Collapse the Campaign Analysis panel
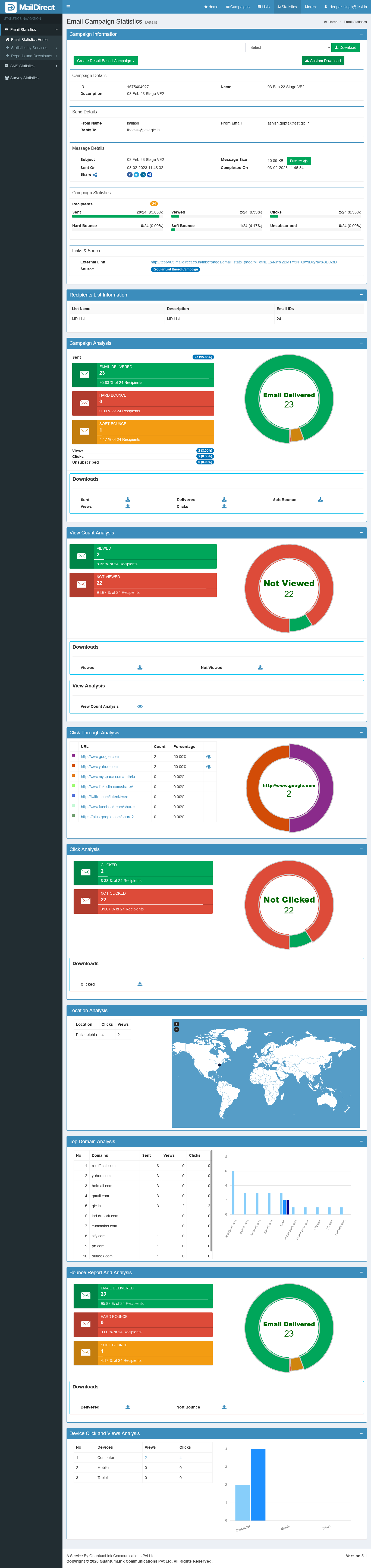Screen dimensions: 371x1568 coord(361,343)
